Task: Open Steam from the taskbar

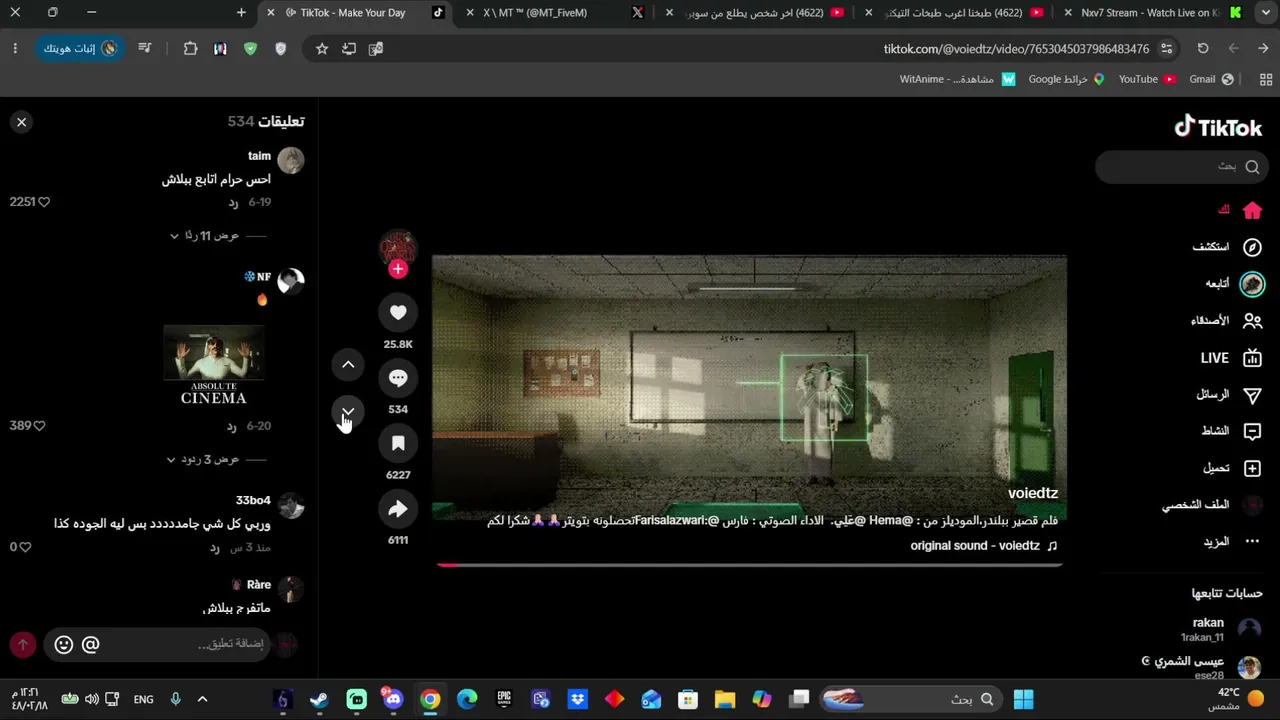Action: point(319,699)
